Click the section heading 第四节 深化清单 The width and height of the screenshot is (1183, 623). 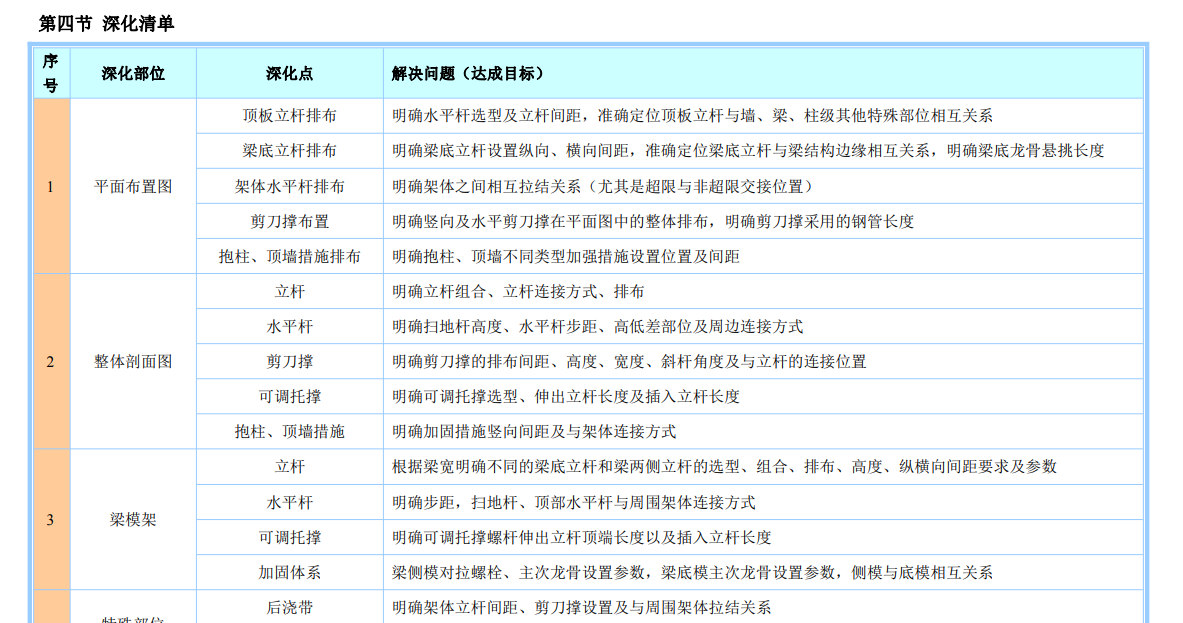(x=106, y=23)
